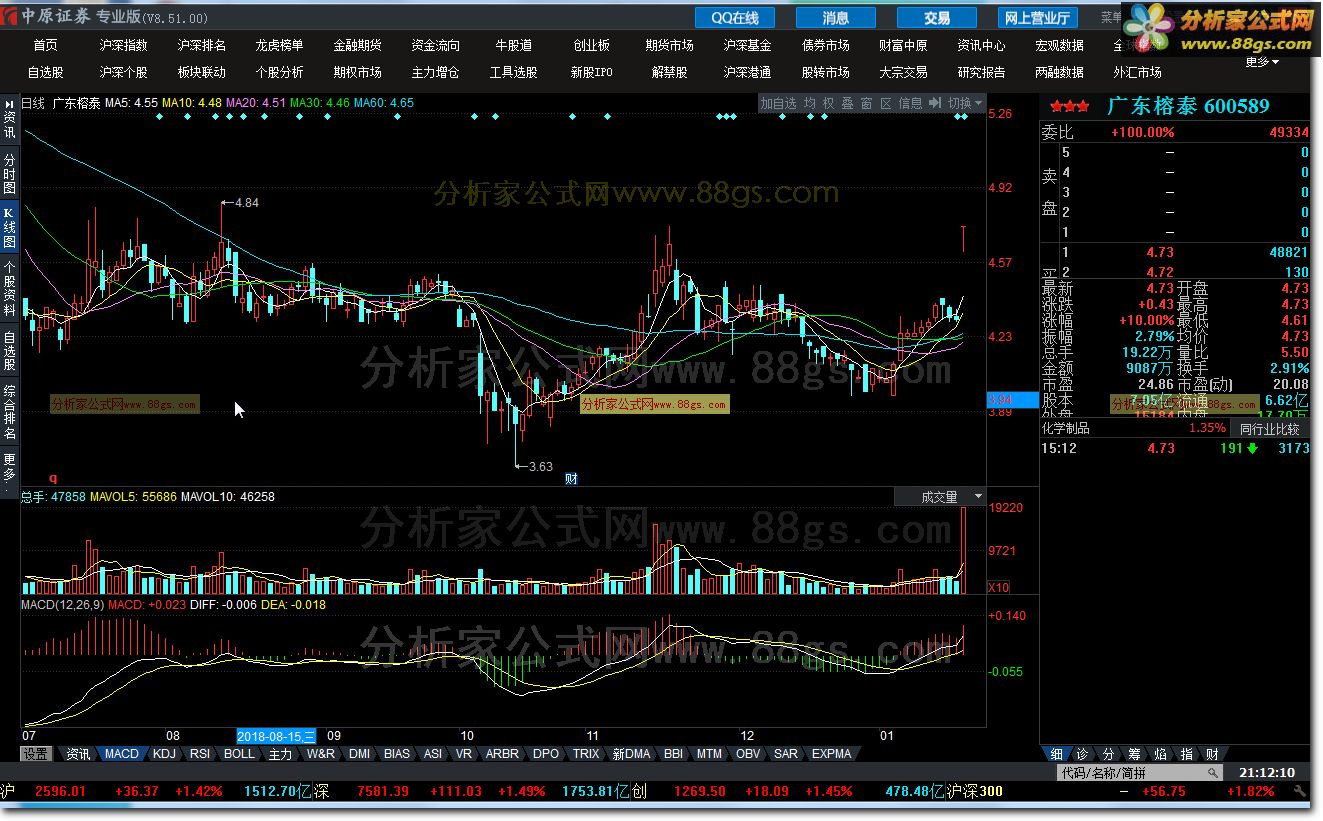Open the 板块联动 menu

pyautogui.click(x=201, y=72)
